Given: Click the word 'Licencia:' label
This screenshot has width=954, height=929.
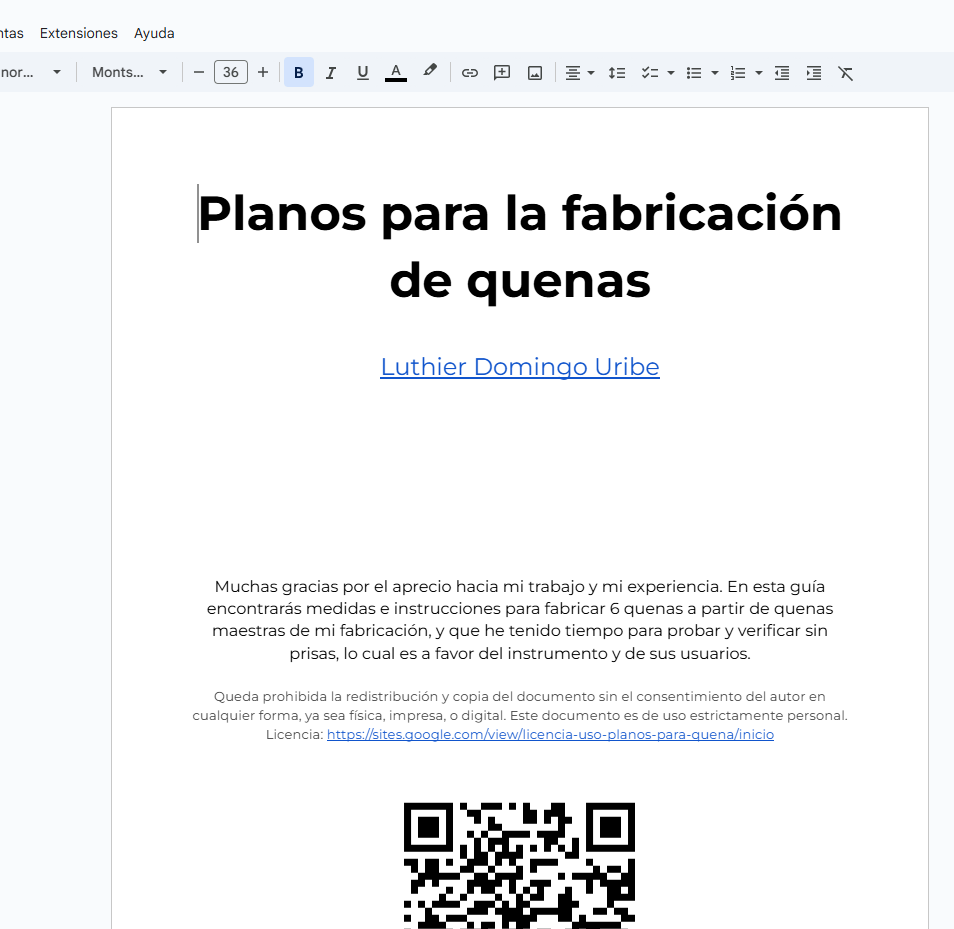Looking at the screenshot, I should tap(294, 734).
